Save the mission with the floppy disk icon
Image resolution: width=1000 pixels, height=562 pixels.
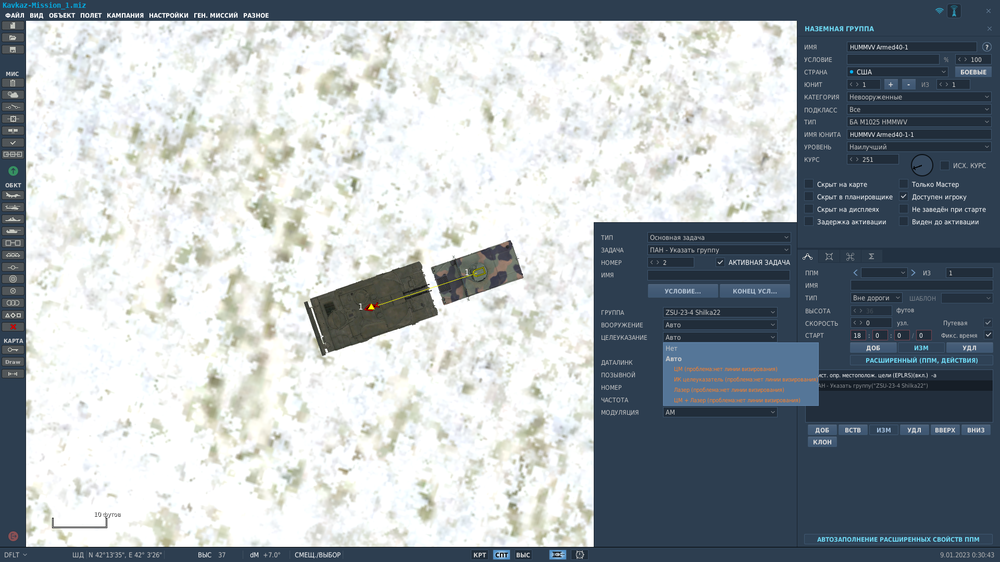pyautogui.click(x=13, y=50)
